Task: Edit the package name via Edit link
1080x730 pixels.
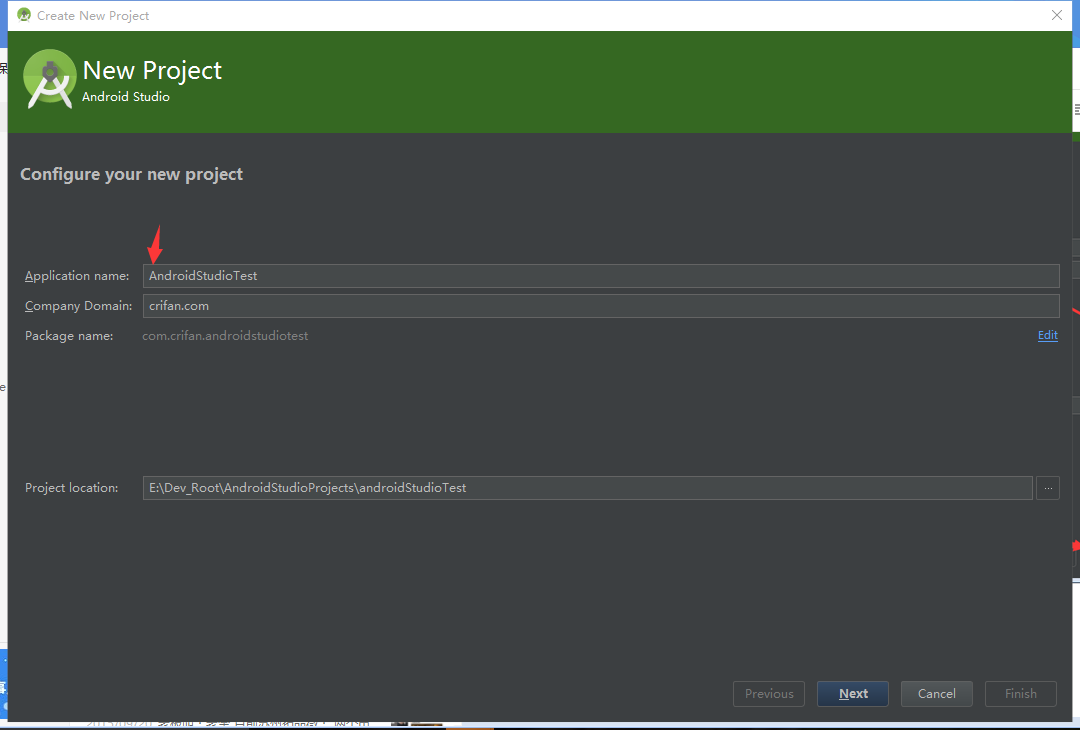Action: 1048,335
